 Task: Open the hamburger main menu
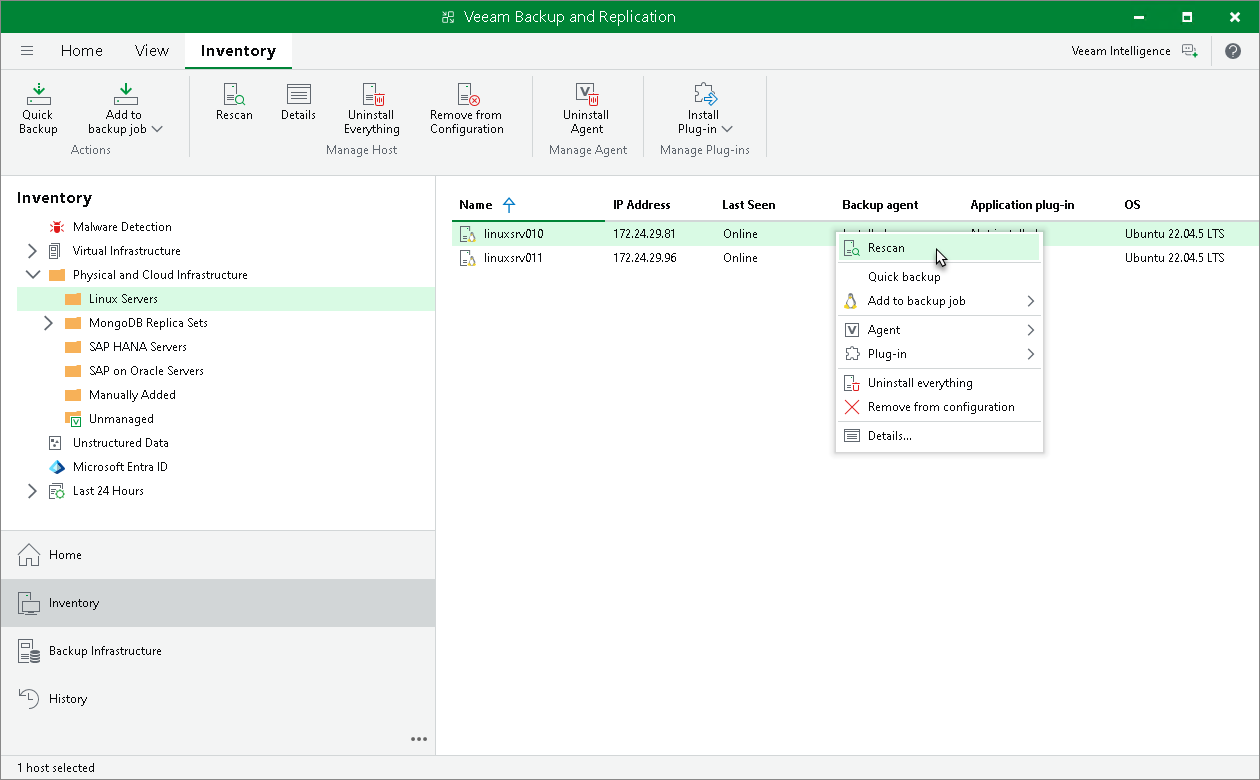tap(27, 51)
